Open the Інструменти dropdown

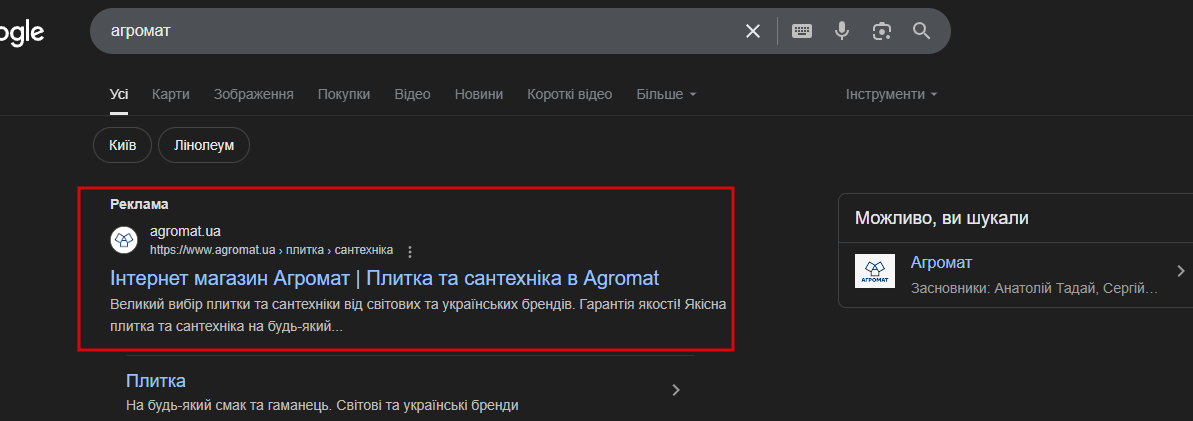(x=892, y=94)
